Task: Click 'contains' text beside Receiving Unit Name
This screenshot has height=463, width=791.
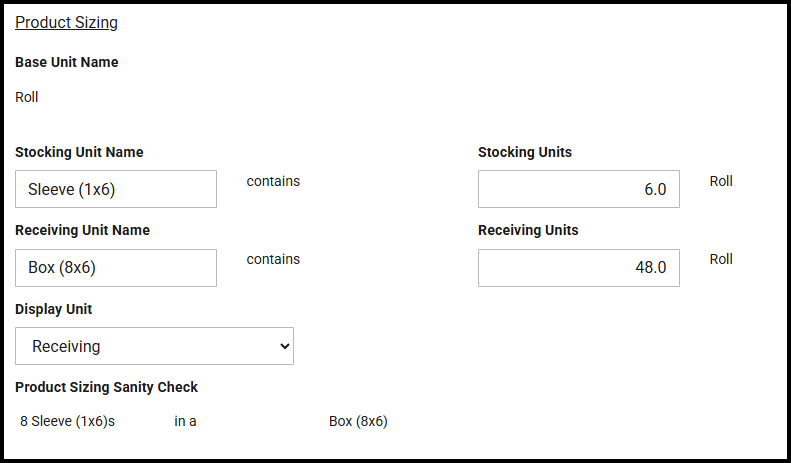Action: pos(273,259)
